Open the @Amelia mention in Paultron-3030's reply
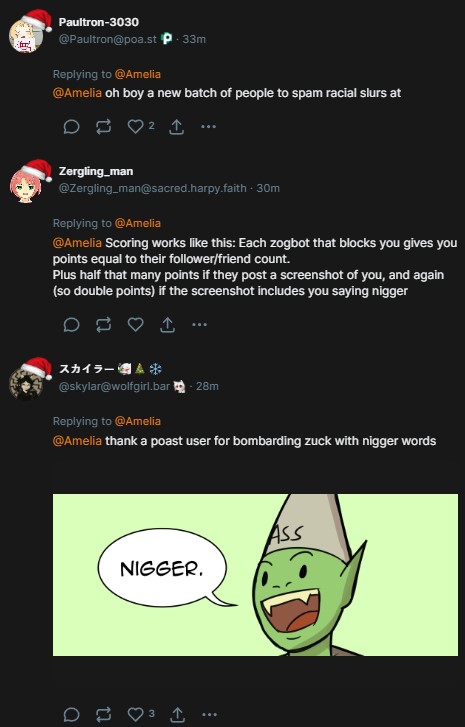 (77, 93)
